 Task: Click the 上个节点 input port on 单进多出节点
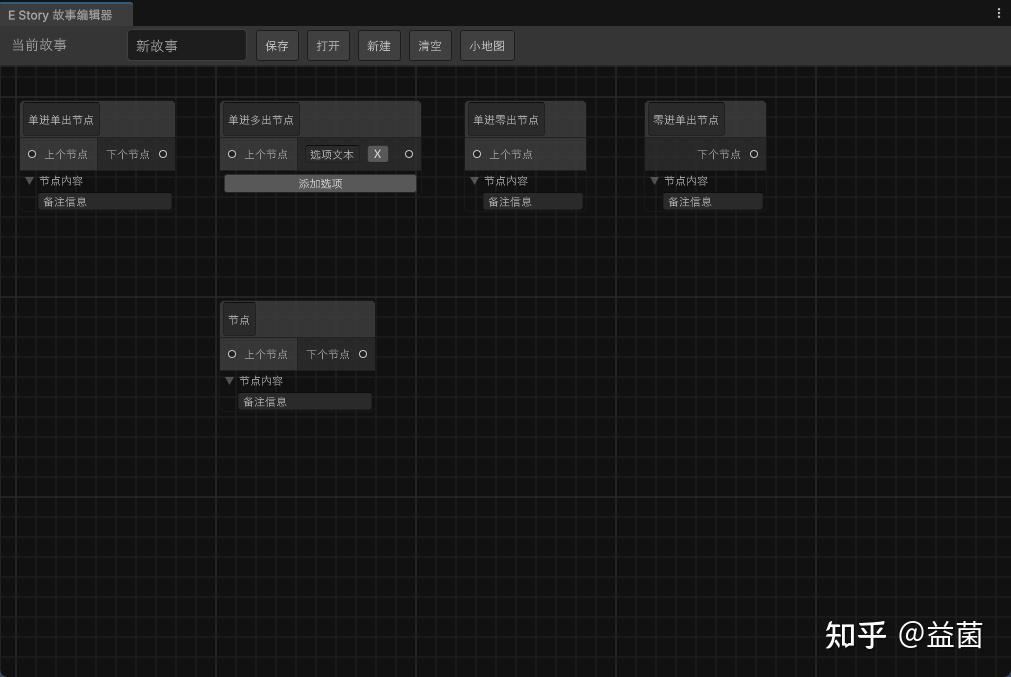(x=231, y=154)
